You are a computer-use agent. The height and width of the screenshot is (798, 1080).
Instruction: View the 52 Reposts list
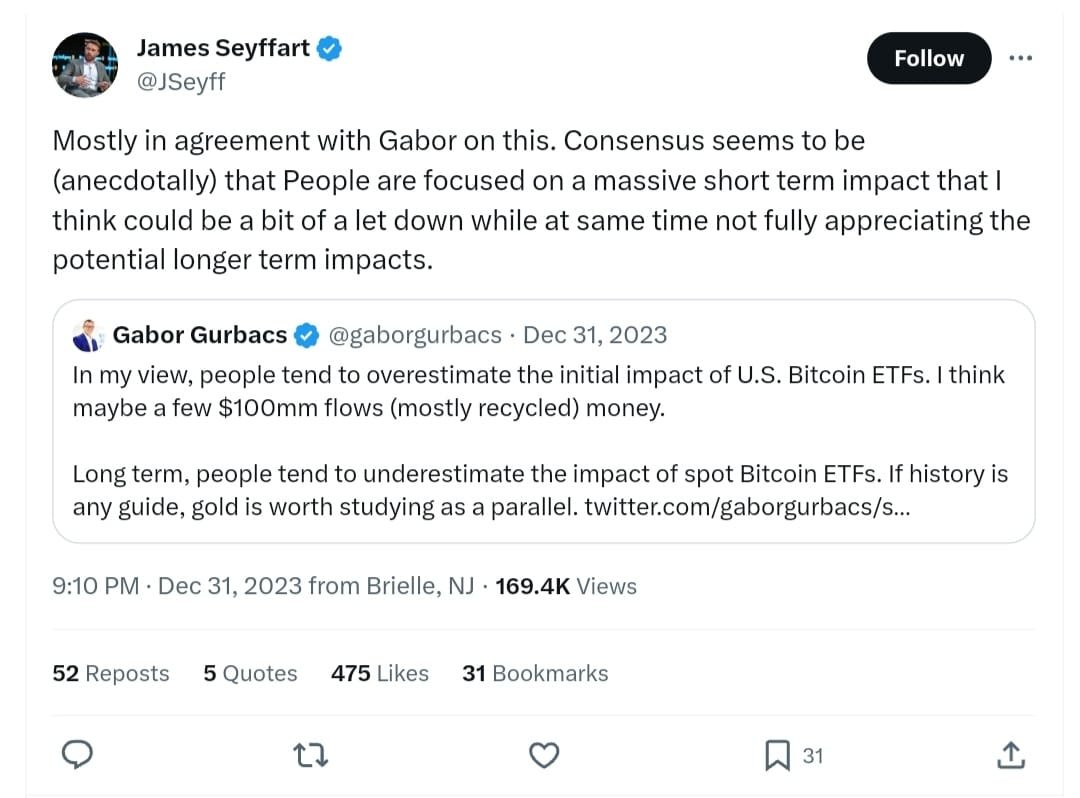coord(110,674)
